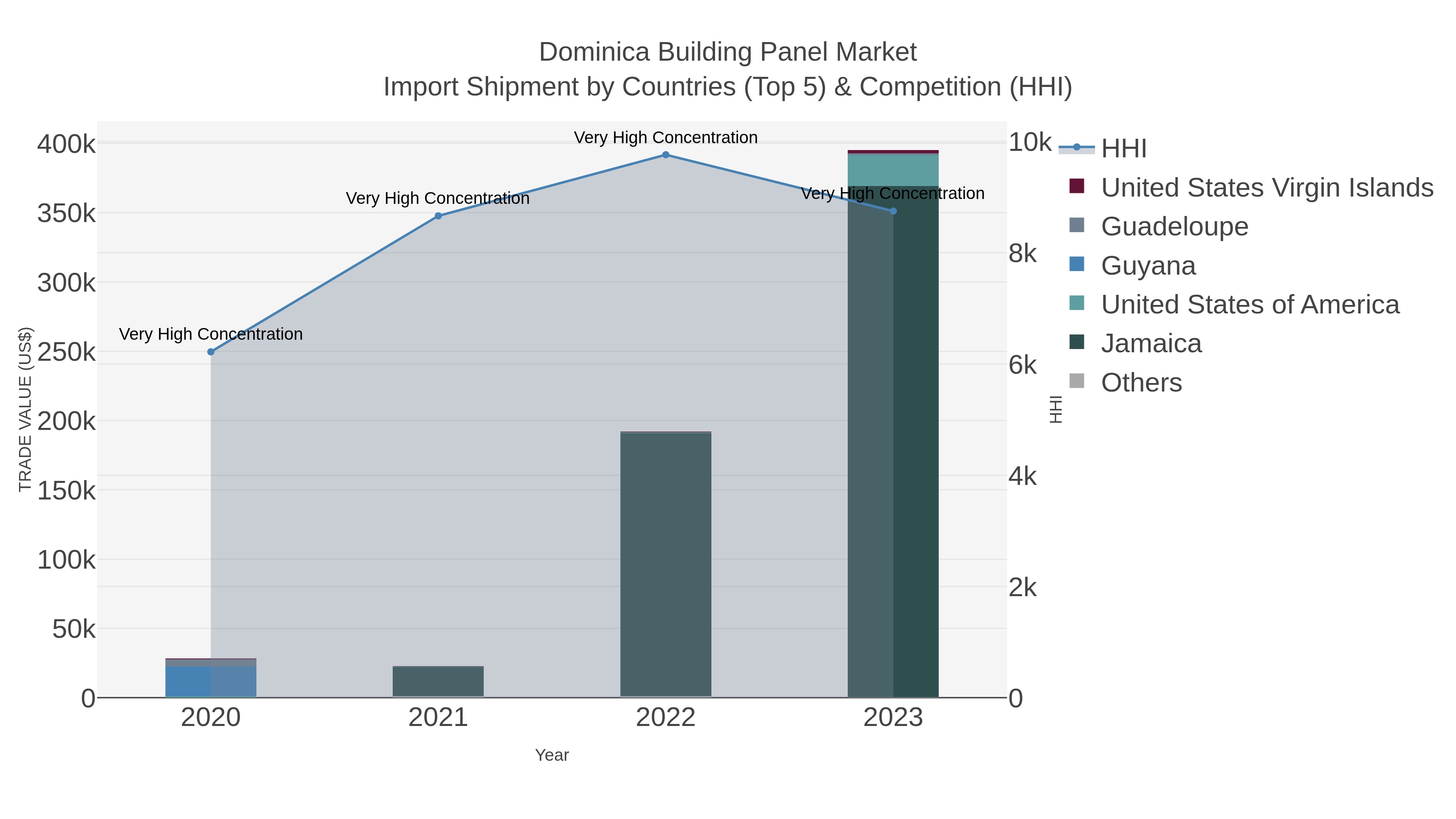Click the HHI data point for 2020

[x=211, y=351]
